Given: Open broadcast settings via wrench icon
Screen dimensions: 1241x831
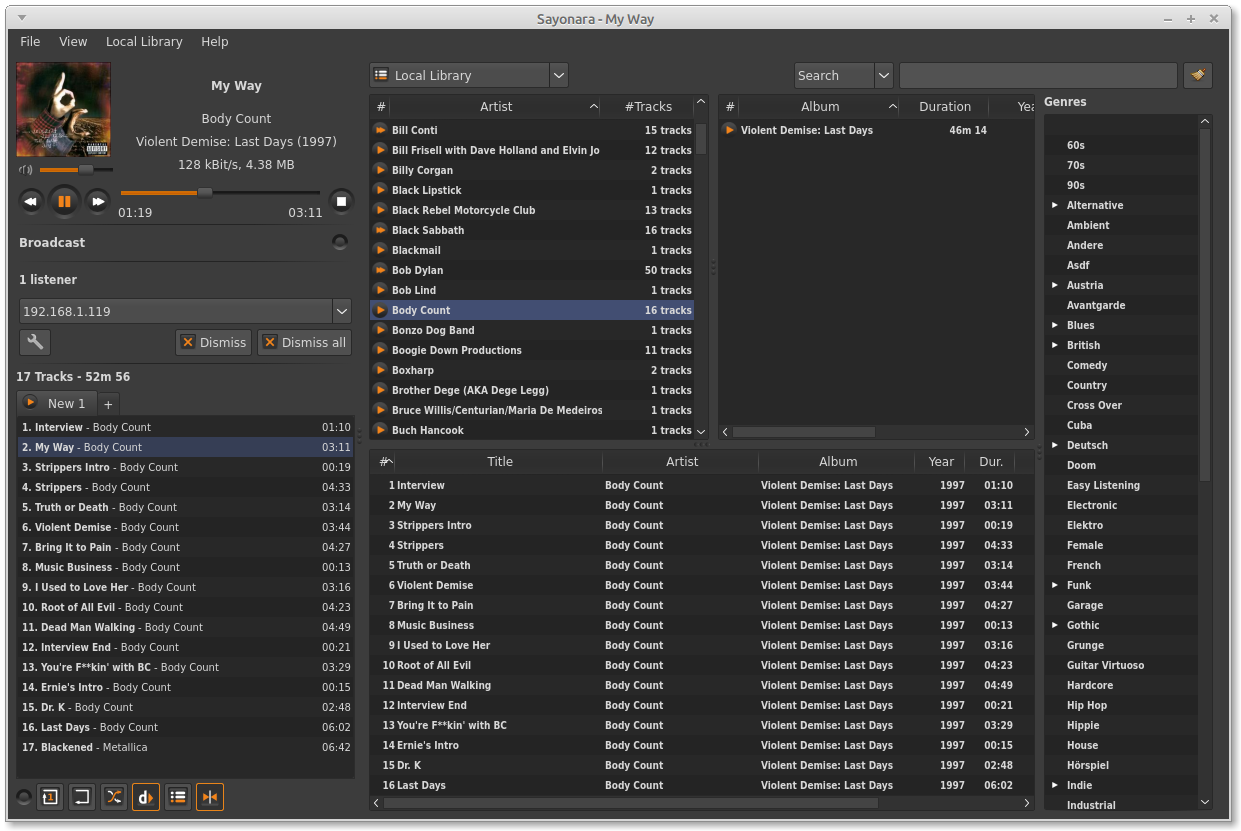Looking at the screenshot, I should tap(35, 342).
